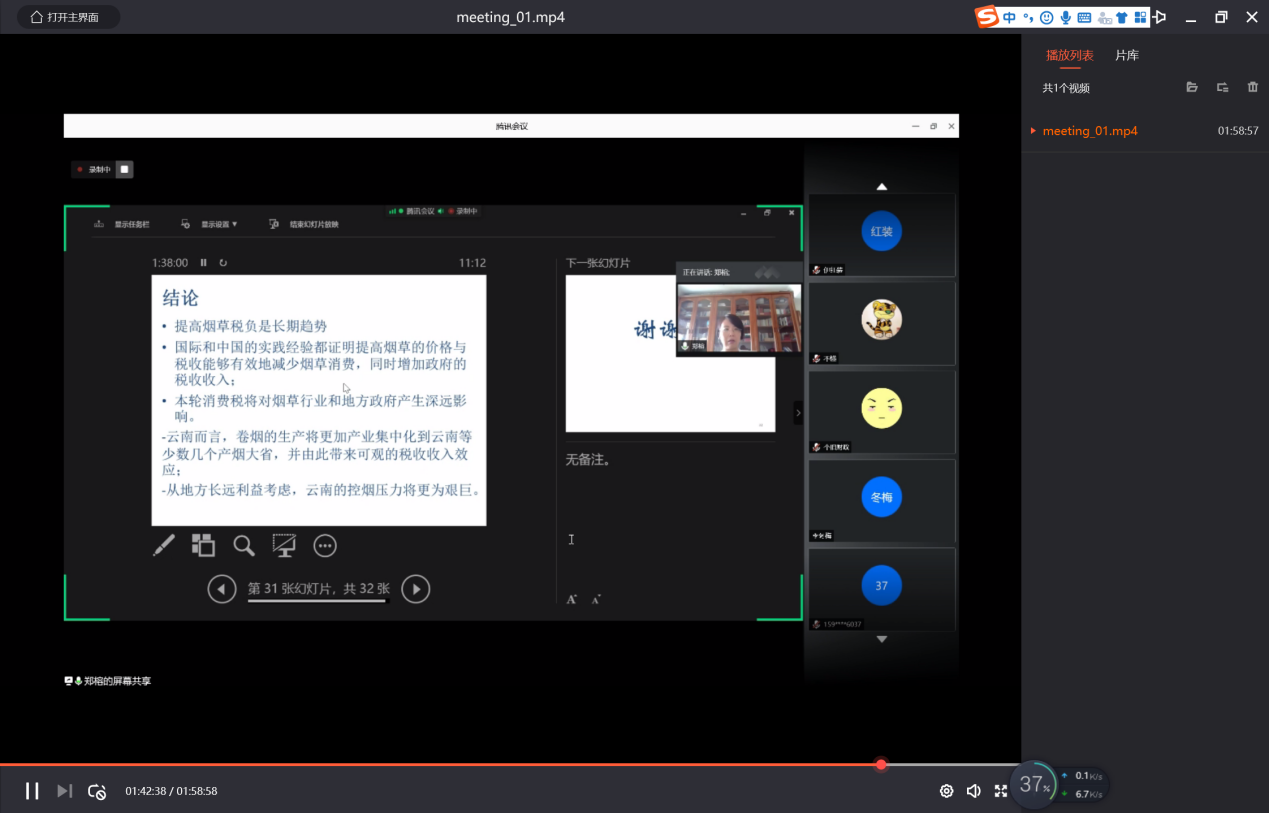The height and width of the screenshot is (813, 1269).
Task: Click Sogou microphone voice input icon
Action: tap(1066, 17)
